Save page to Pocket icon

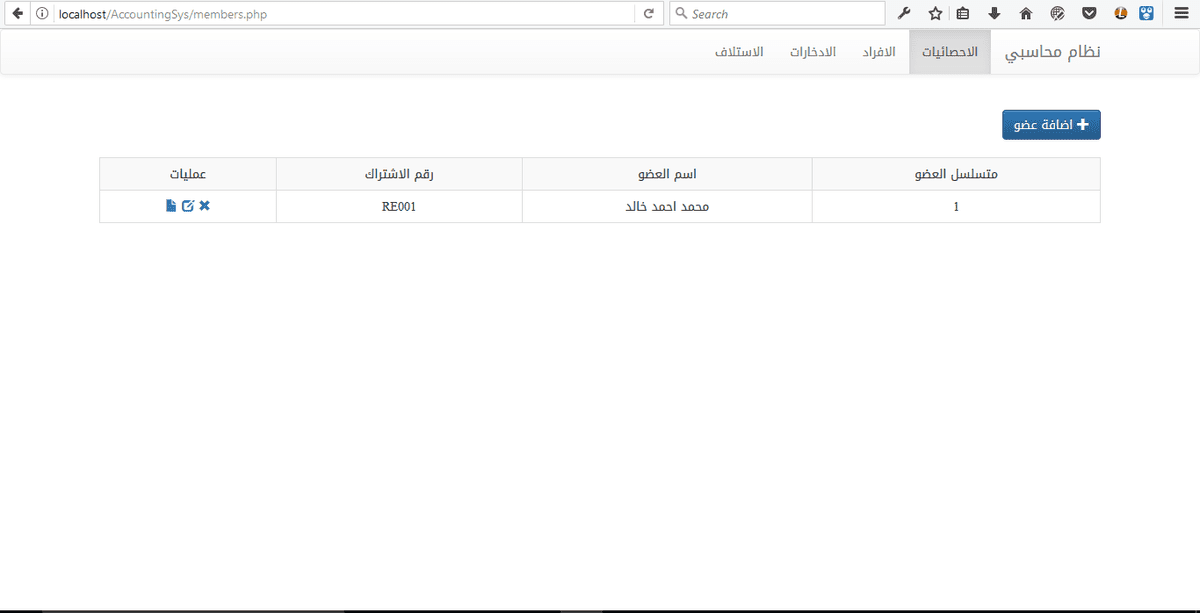1088,14
